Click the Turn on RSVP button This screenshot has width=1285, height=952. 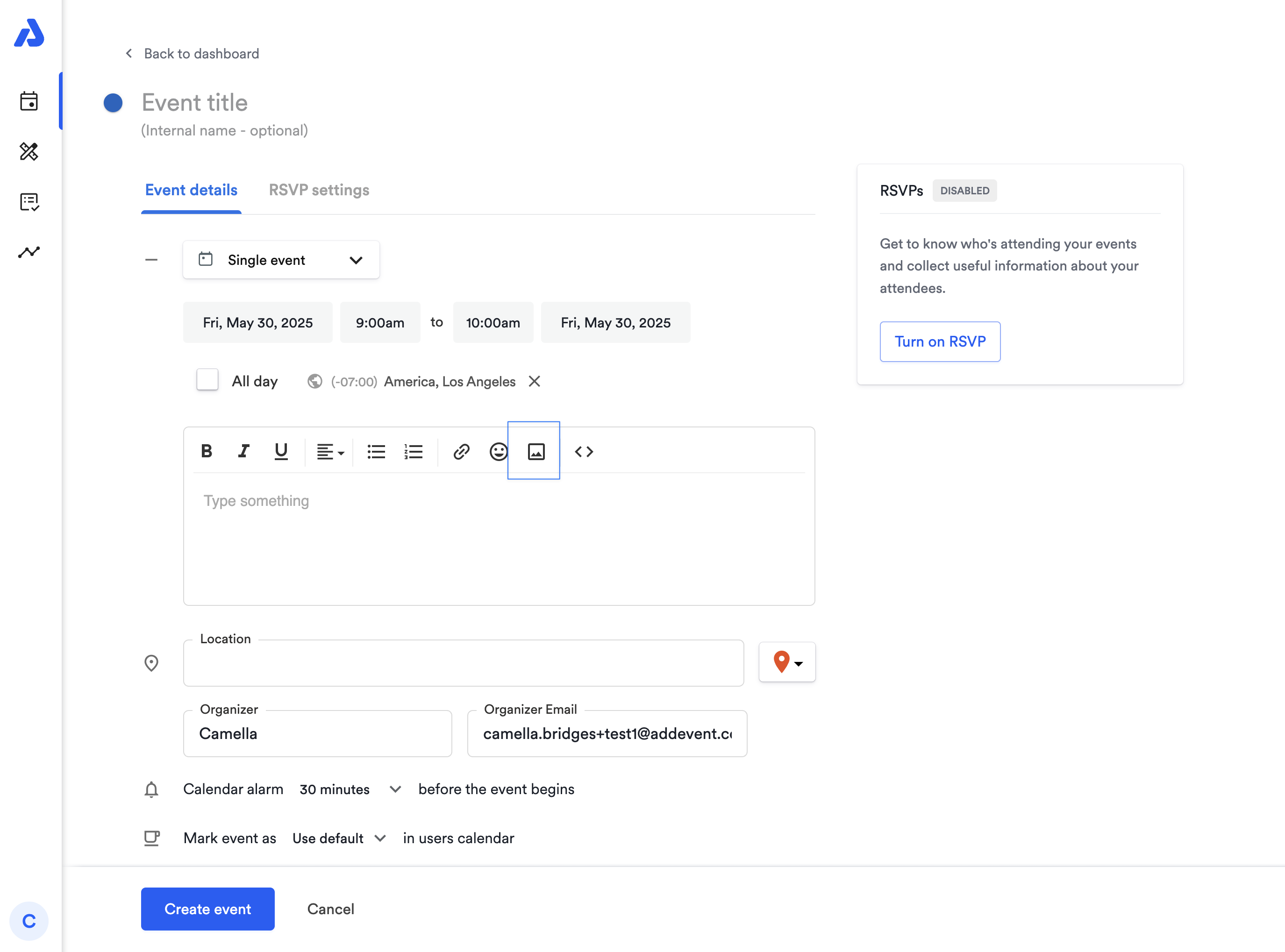tap(939, 342)
